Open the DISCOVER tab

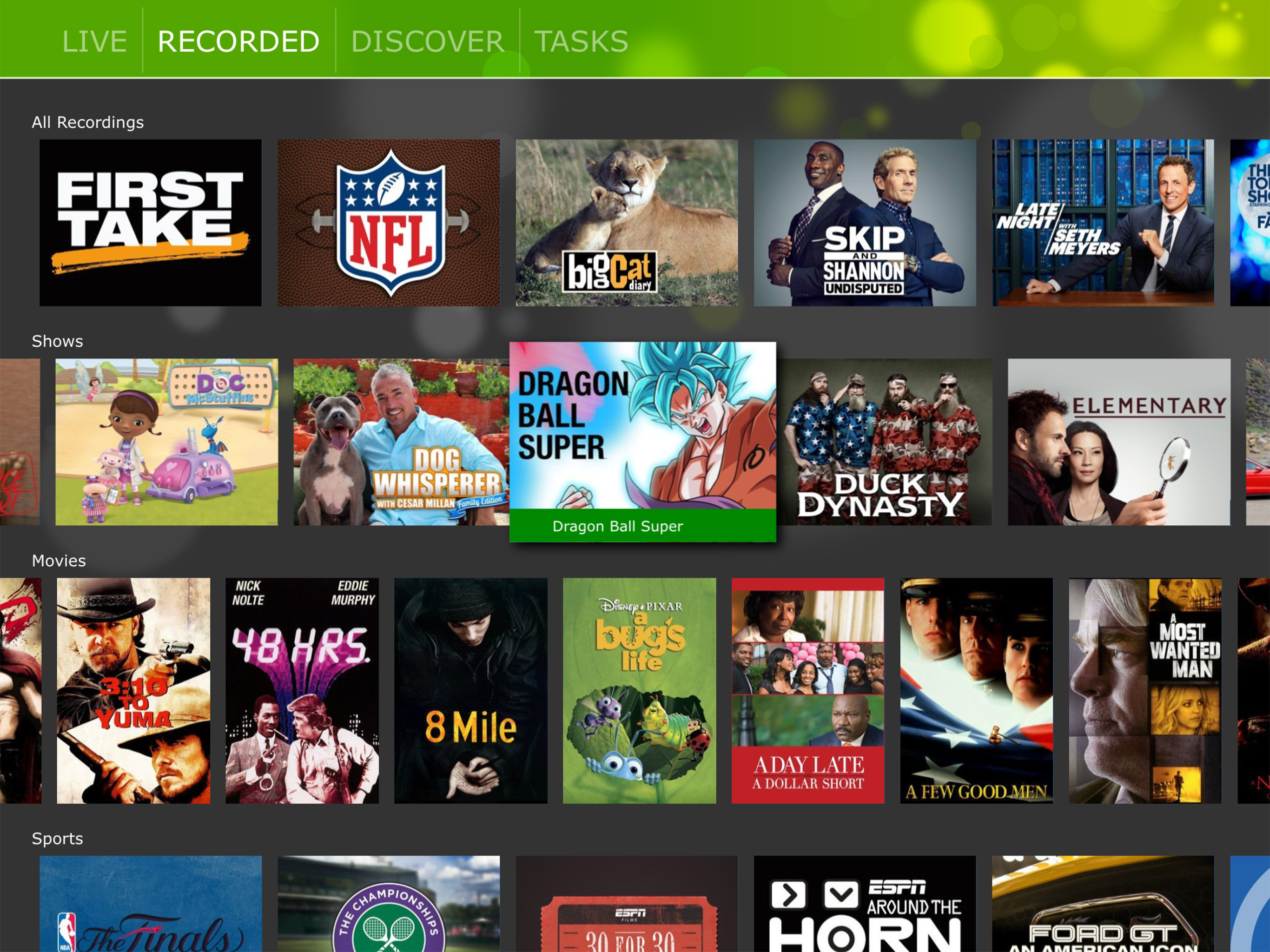pos(427,41)
